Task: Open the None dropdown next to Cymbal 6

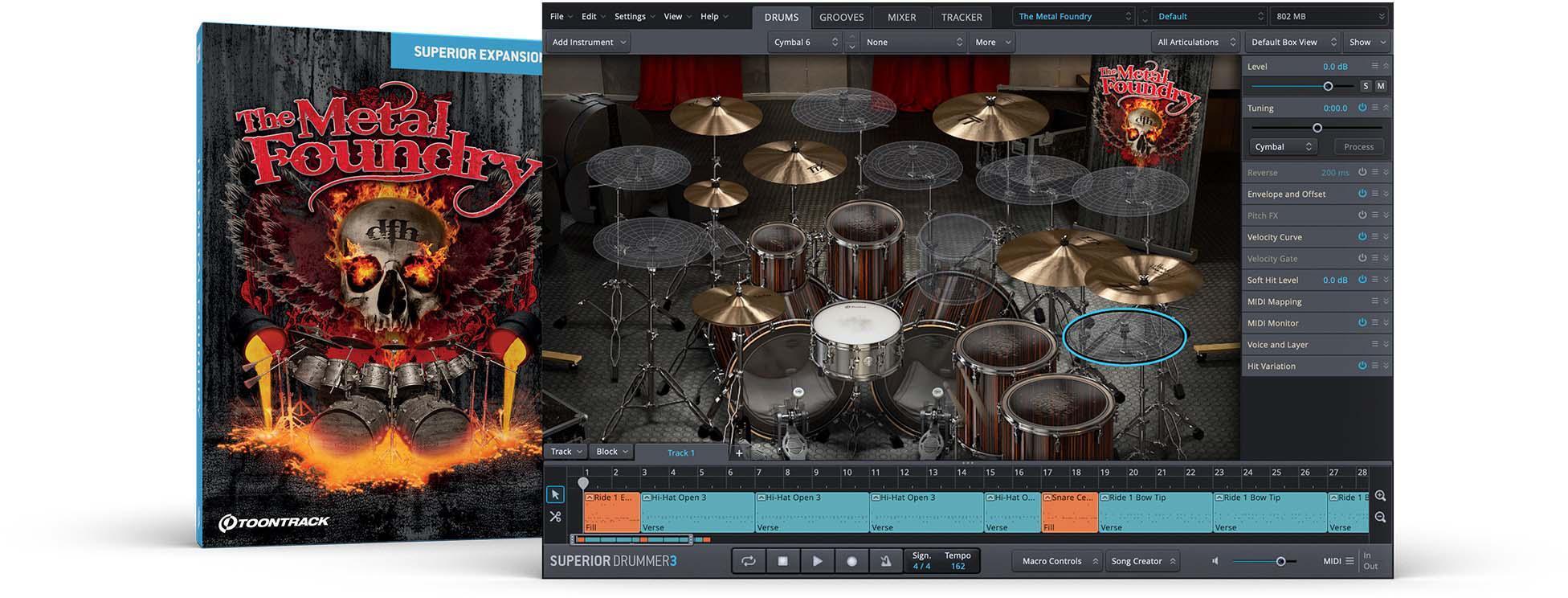Action: (913, 42)
